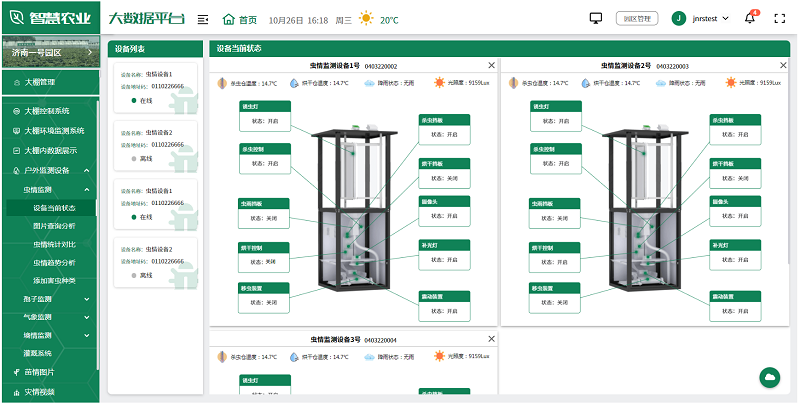Click the sun weather icon in the header
The width and height of the screenshot is (800, 404).
click(x=366, y=19)
